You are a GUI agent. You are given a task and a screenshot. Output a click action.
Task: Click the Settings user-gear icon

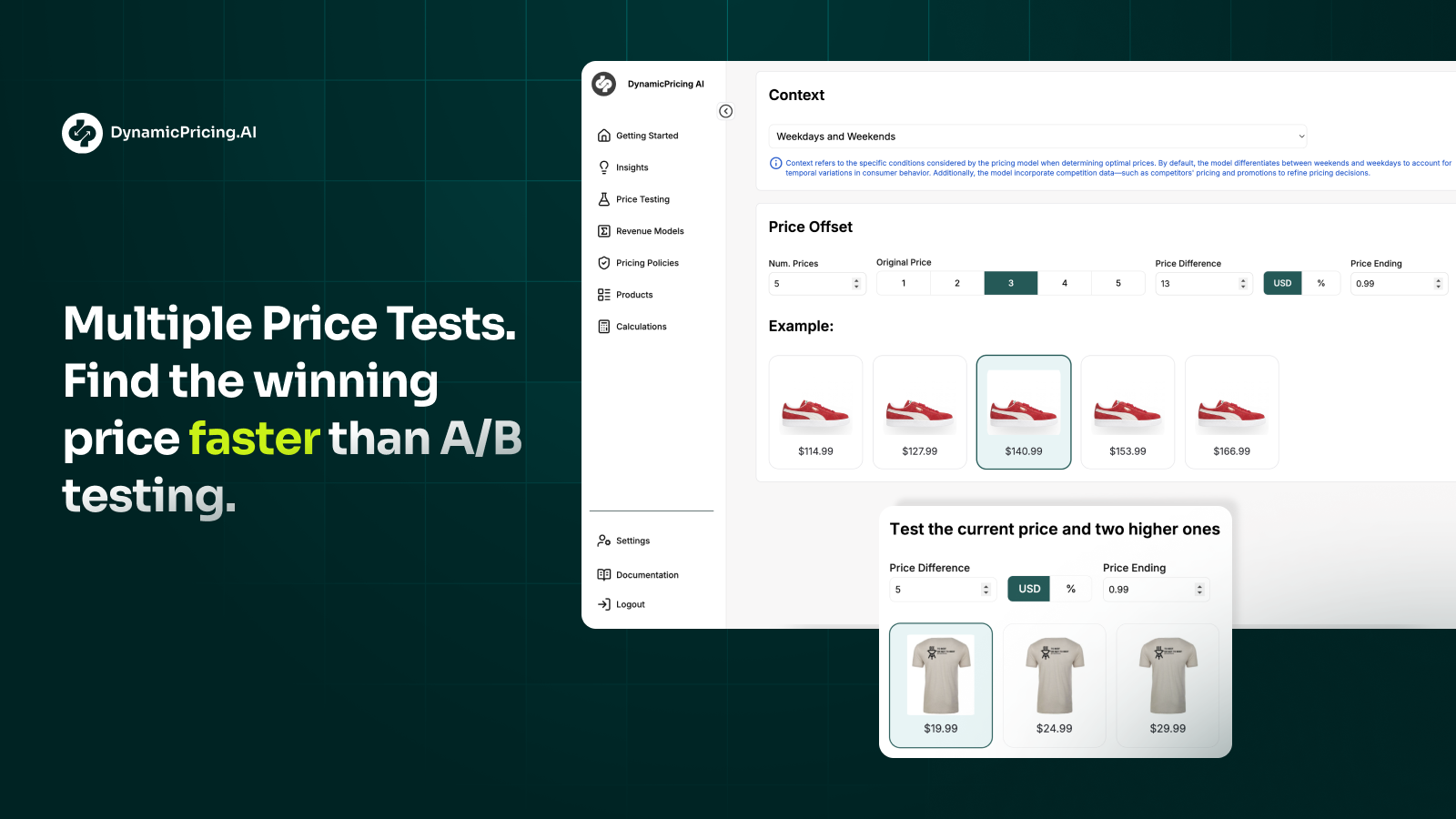[x=604, y=541]
